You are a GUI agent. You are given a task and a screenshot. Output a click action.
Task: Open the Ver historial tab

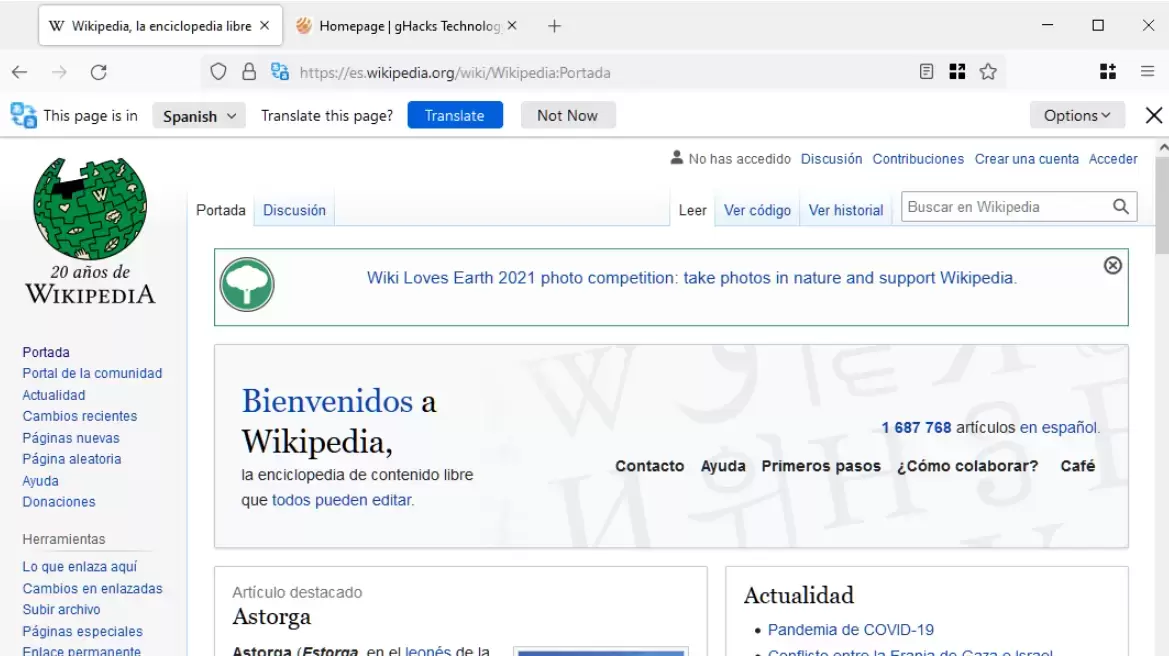coord(846,210)
